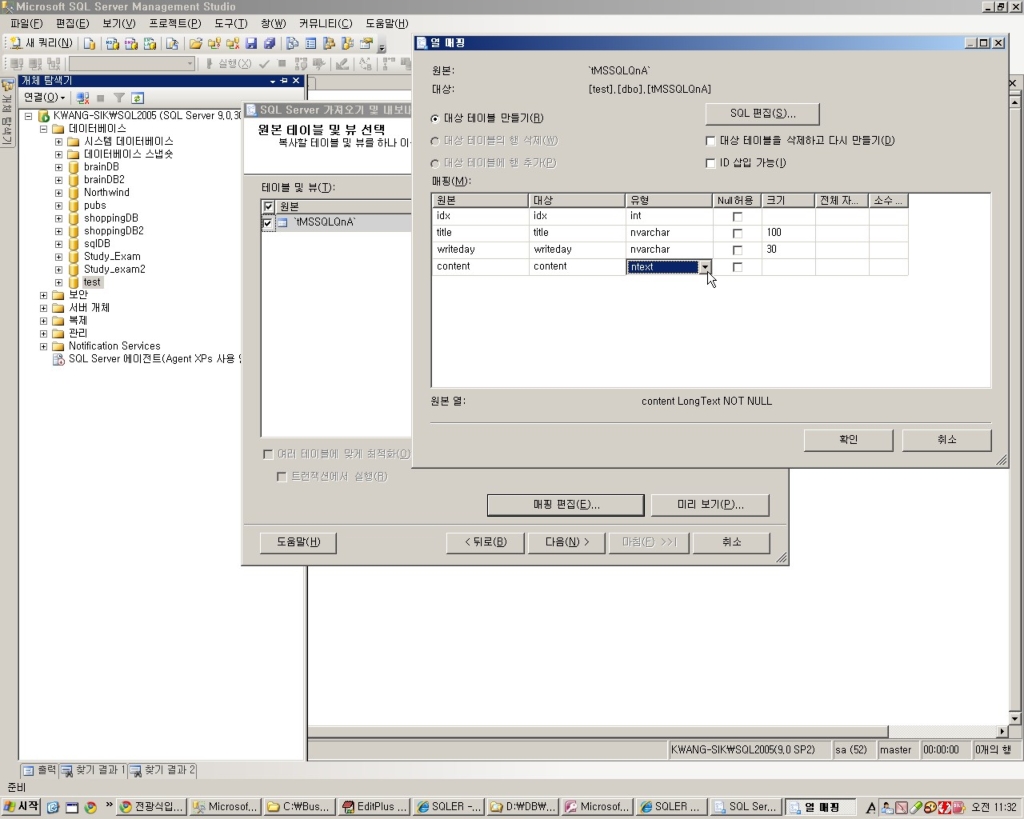1024x819 pixels.
Task: Switch to the 찾기 결과 1 tab
Action: pos(93,771)
